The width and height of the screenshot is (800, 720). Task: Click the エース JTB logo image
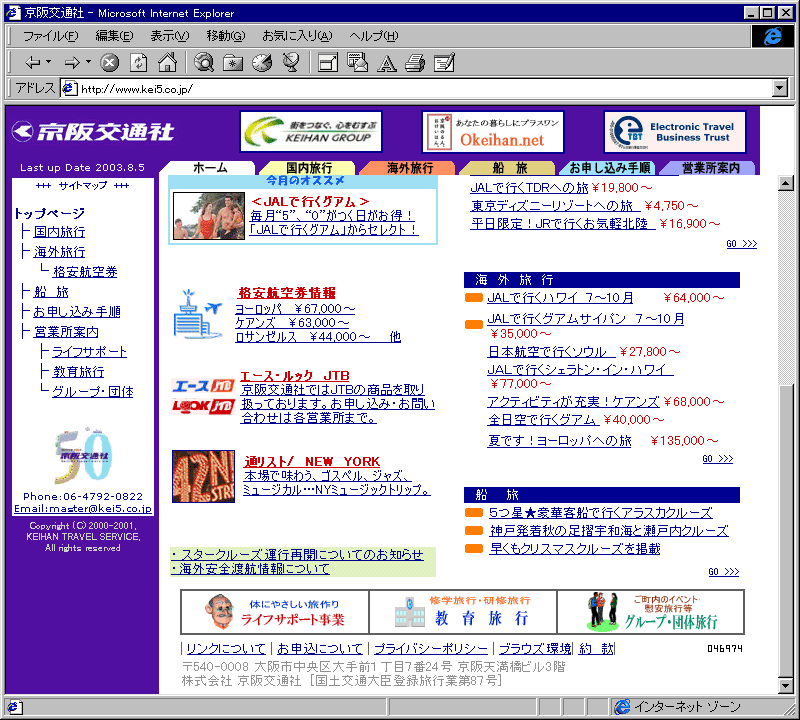[x=203, y=386]
